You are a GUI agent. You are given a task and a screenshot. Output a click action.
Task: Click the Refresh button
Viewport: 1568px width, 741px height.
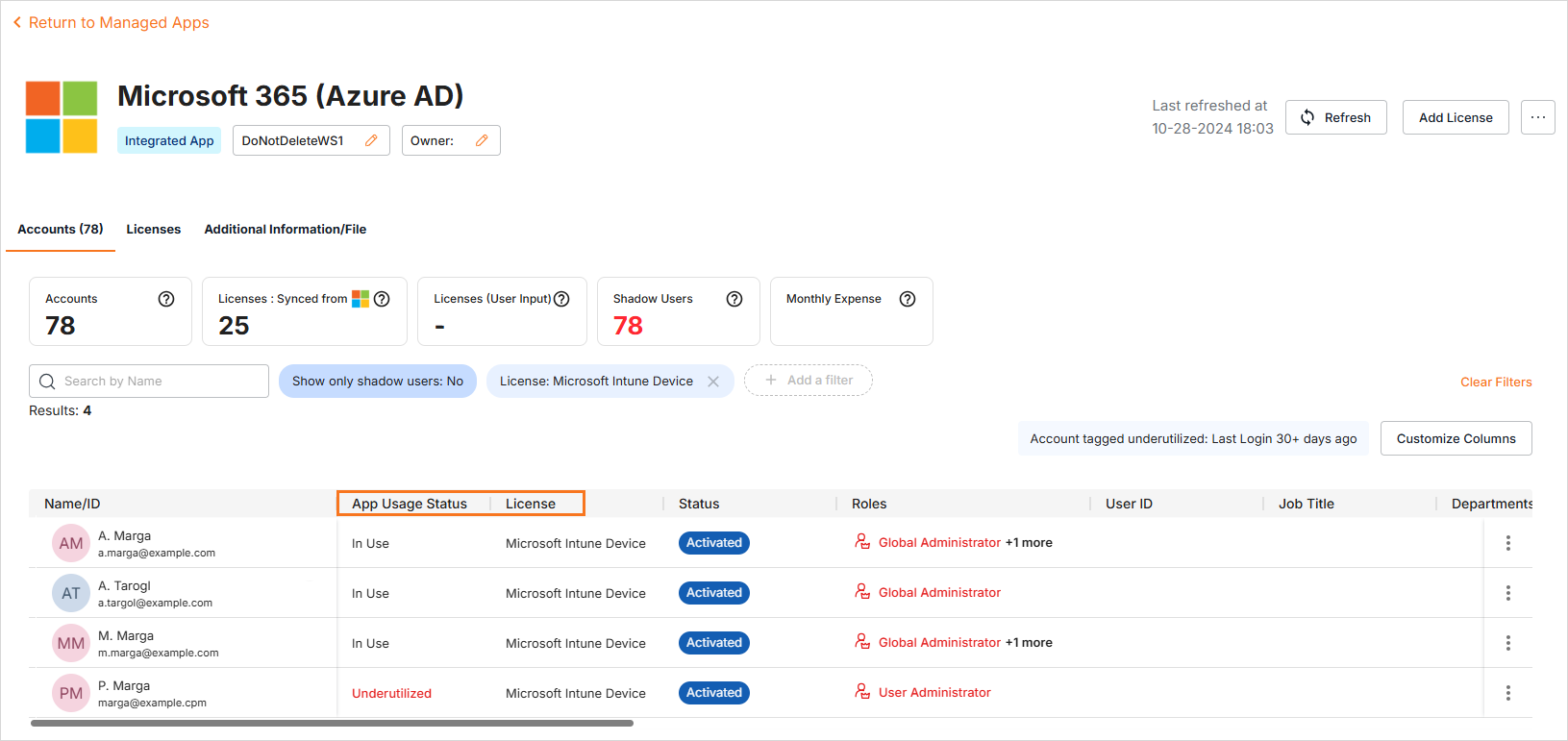(1335, 117)
